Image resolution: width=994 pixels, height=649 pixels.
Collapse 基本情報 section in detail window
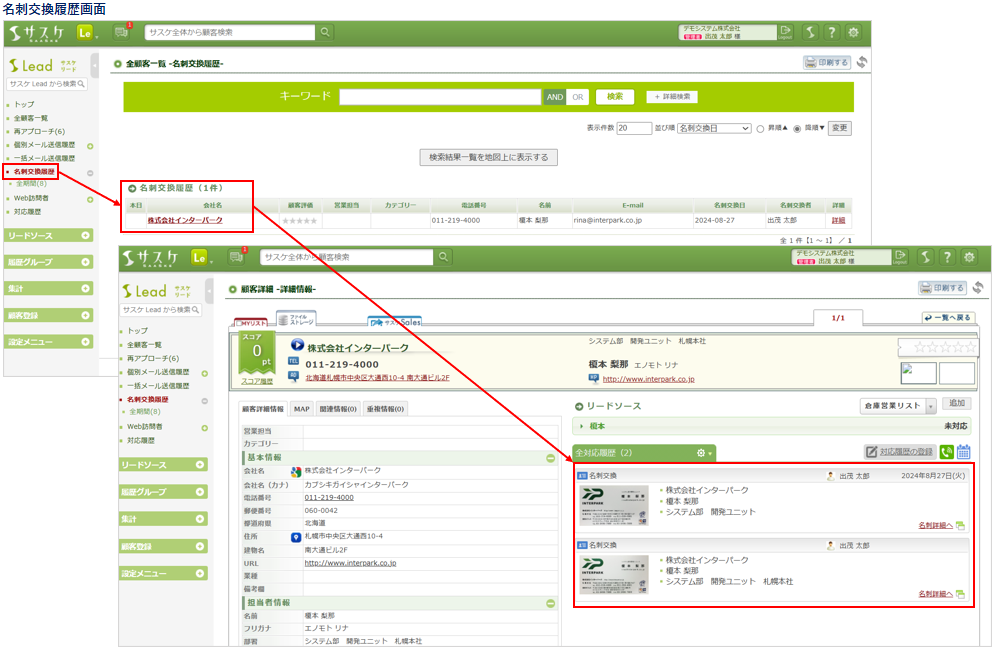pos(550,458)
